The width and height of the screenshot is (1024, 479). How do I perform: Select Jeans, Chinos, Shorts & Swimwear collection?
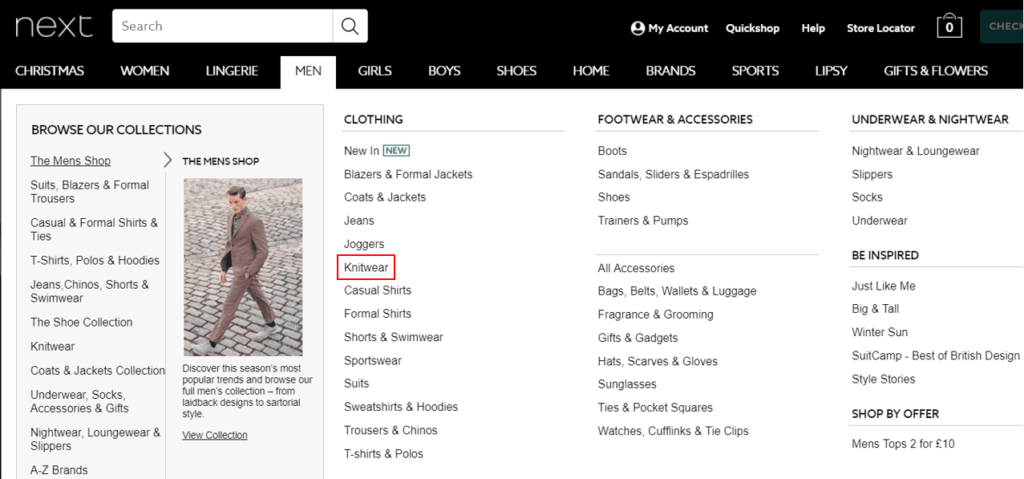(89, 291)
